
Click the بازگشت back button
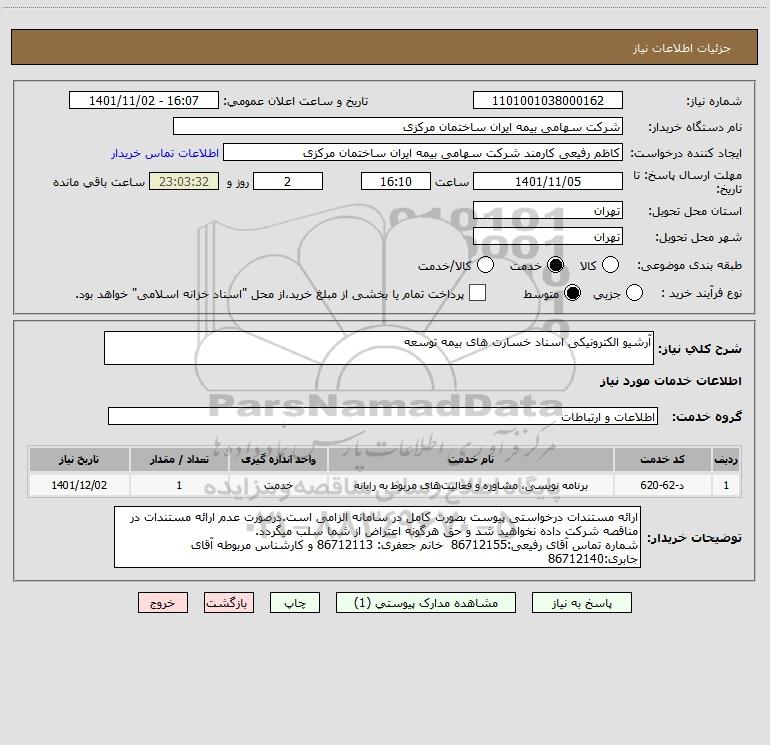229,603
